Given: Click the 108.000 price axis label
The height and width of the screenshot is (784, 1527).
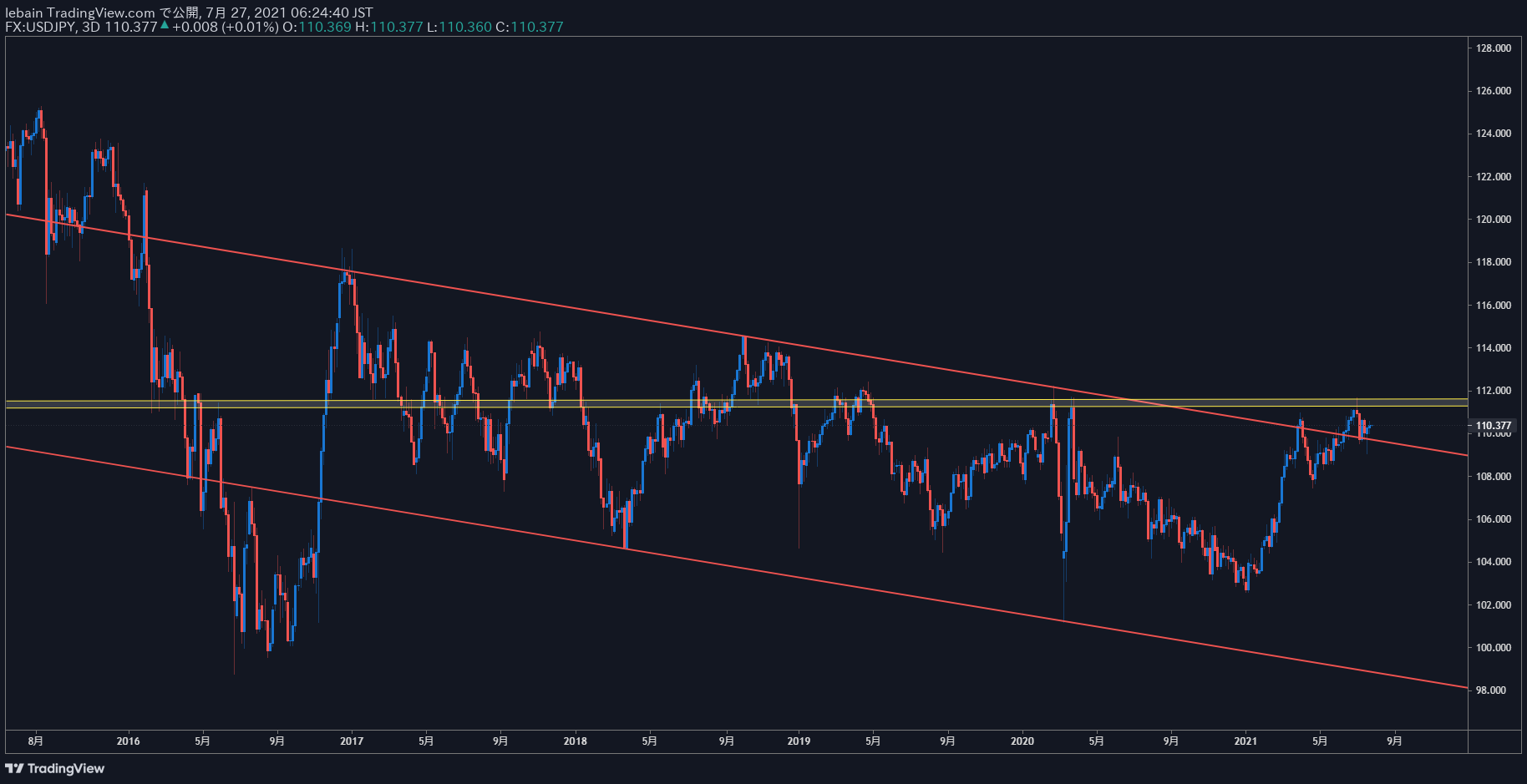Looking at the screenshot, I should click(1494, 477).
